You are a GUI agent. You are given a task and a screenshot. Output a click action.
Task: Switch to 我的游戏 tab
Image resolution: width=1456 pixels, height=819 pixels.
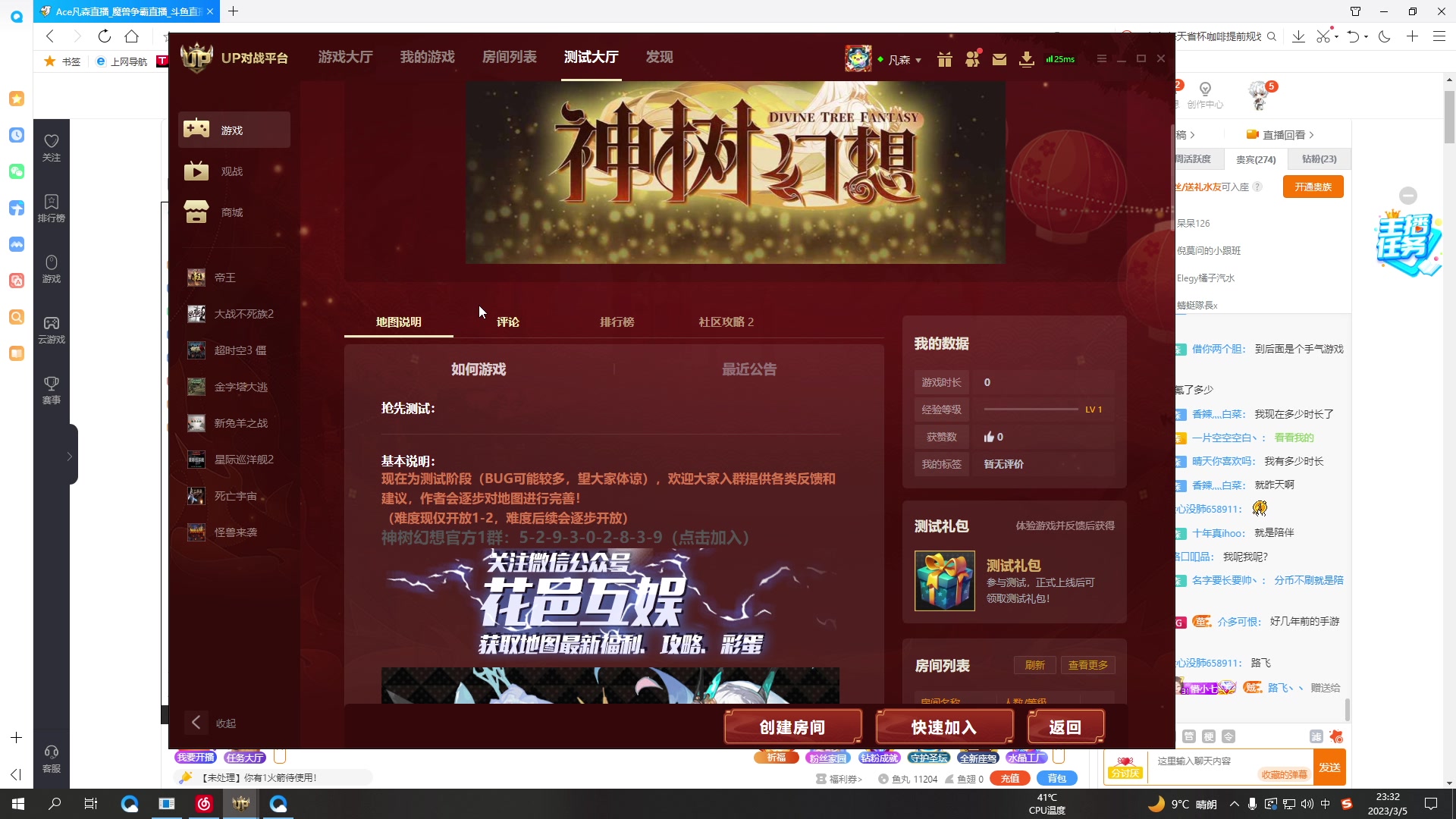pos(427,57)
